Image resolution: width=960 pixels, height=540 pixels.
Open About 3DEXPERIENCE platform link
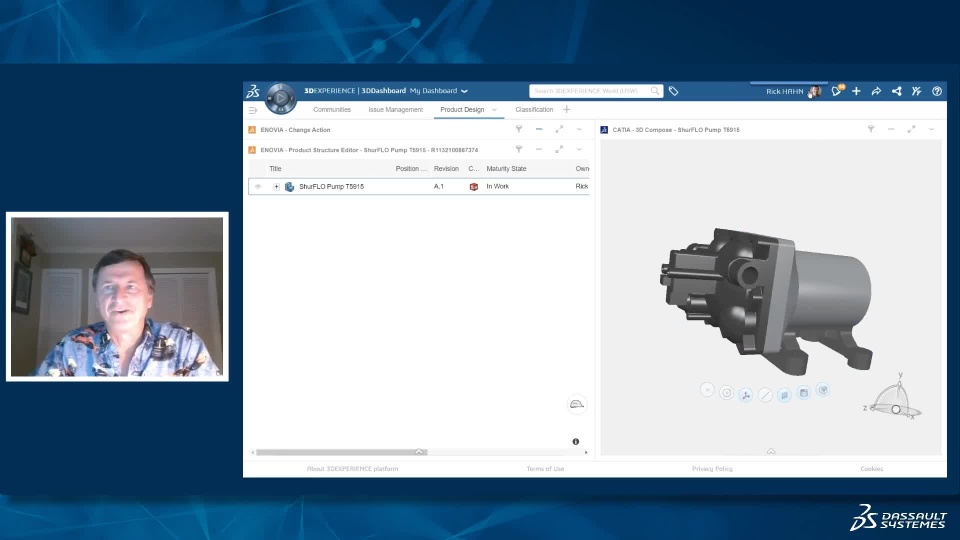coord(352,468)
